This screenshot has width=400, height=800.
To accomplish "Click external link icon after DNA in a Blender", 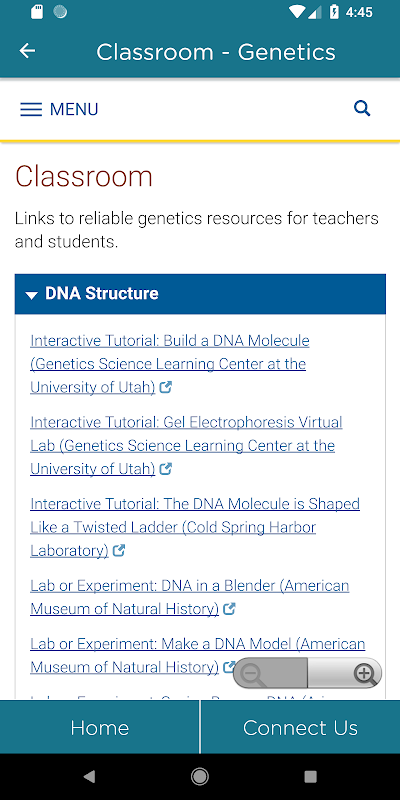I will click(x=230, y=609).
